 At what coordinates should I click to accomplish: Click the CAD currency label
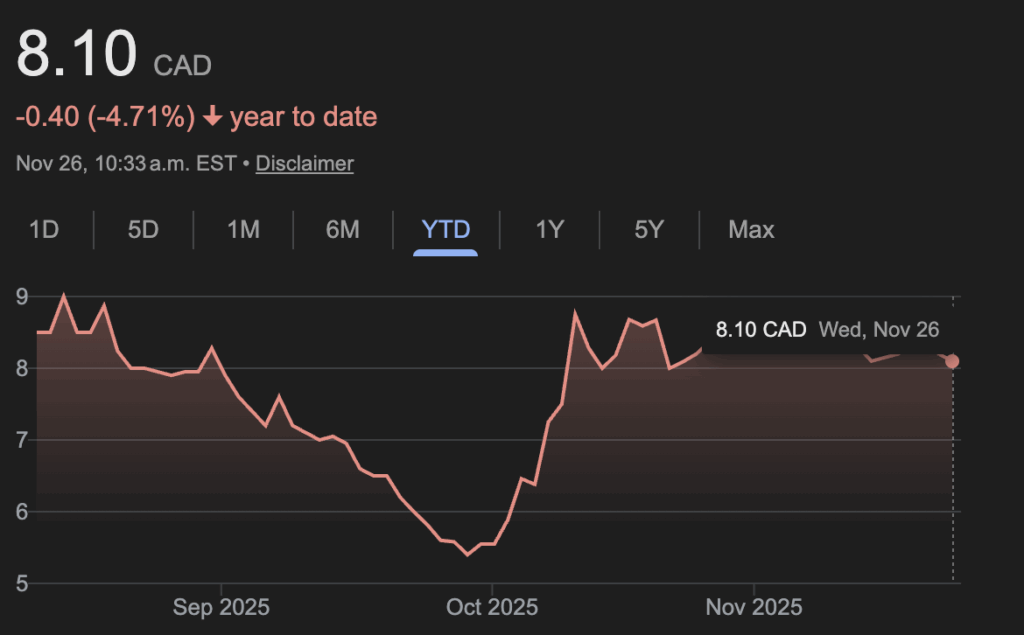pyautogui.click(x=182, y=66)
